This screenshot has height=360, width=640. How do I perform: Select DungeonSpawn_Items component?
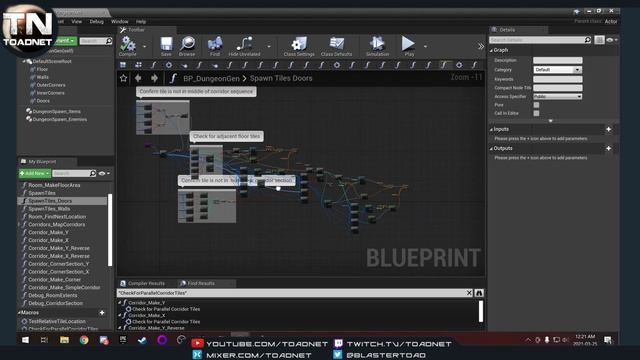point(56,111)
